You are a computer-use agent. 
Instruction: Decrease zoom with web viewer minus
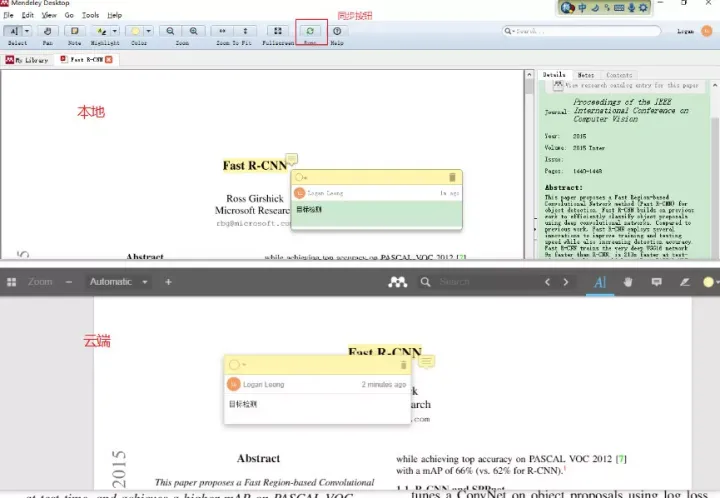[x=69, y=282]
